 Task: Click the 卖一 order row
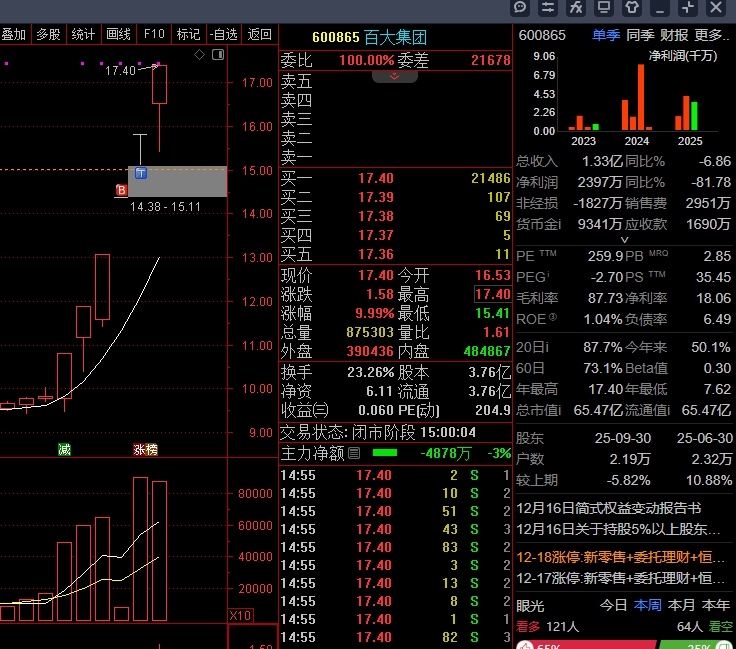(x=395, y=157)
